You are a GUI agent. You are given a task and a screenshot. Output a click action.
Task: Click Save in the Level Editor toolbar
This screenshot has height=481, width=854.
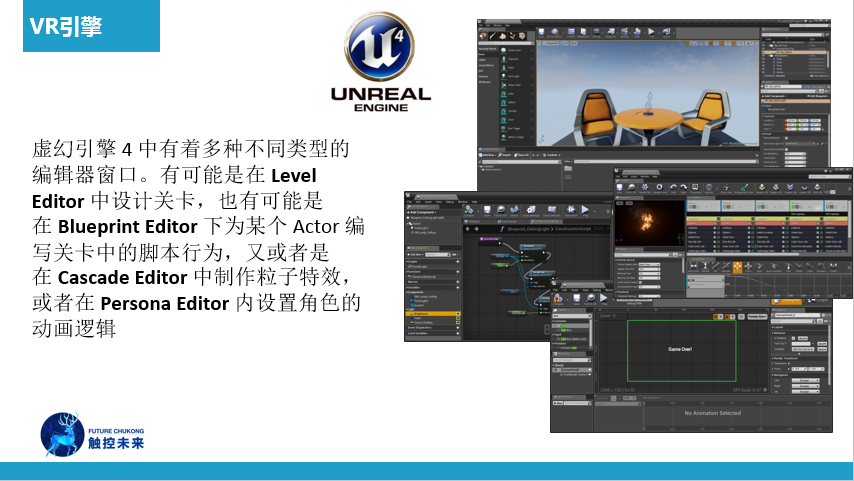[x=541, y=33]
